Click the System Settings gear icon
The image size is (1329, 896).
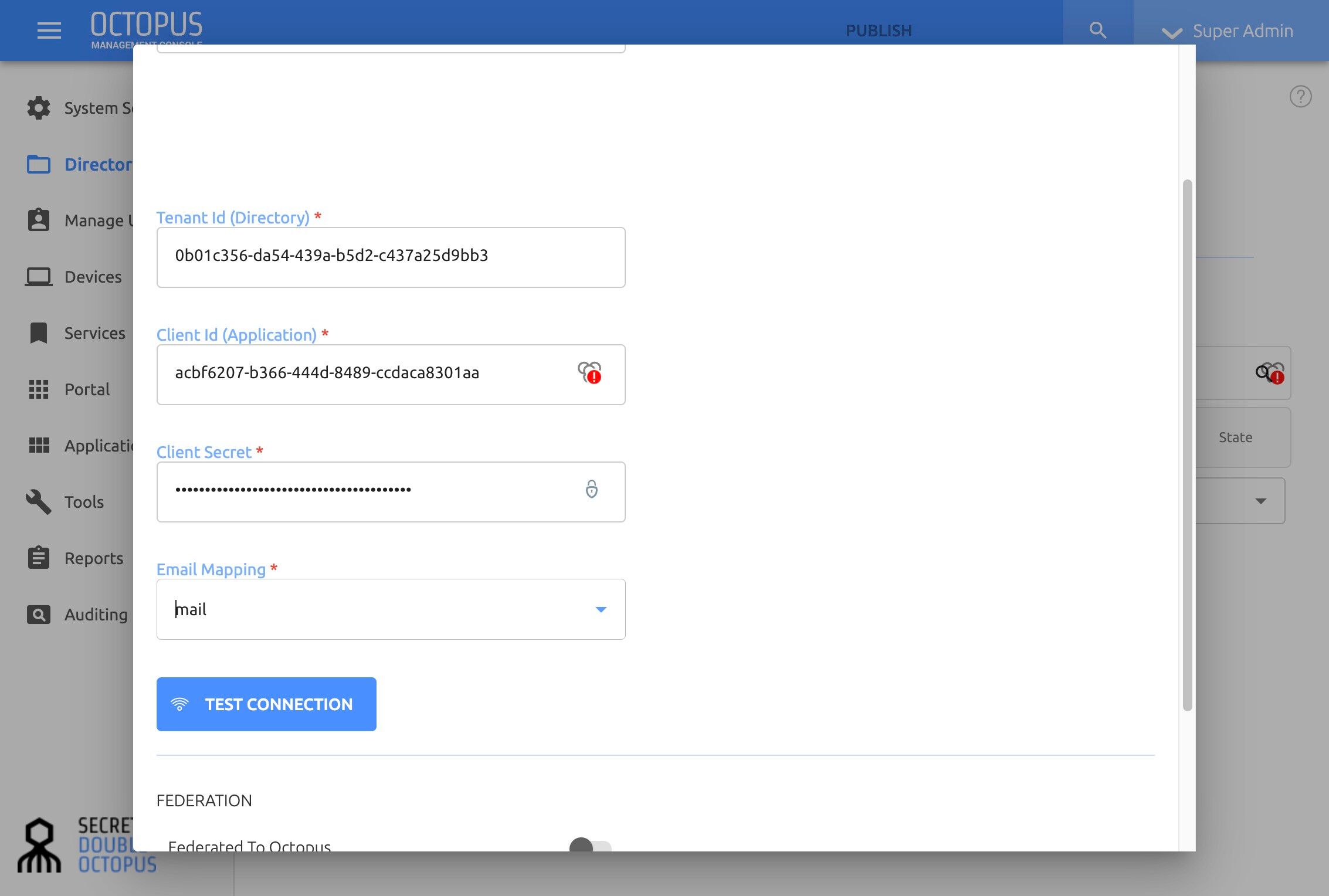[x=39, y=108]
